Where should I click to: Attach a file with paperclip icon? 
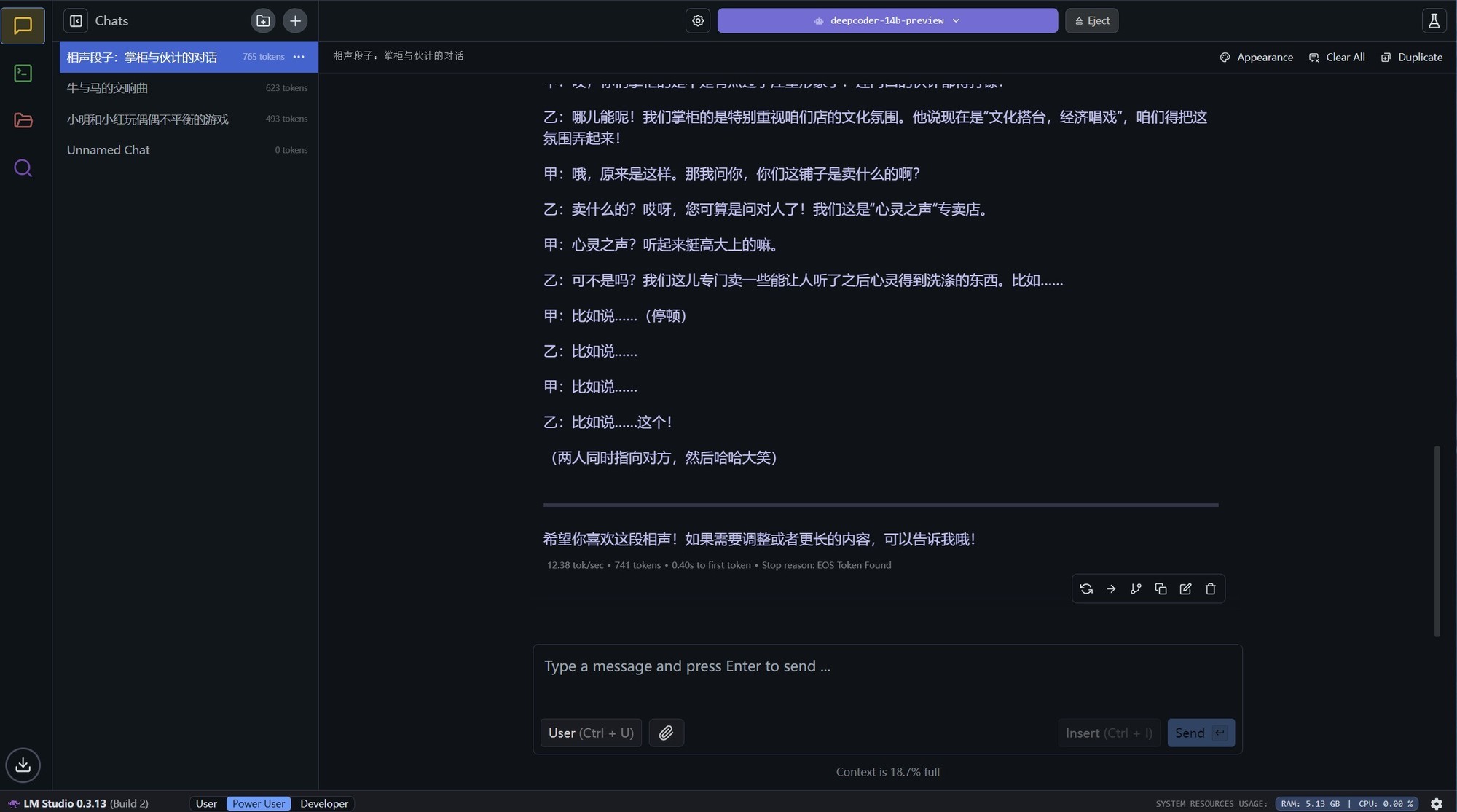click(666, 733)
